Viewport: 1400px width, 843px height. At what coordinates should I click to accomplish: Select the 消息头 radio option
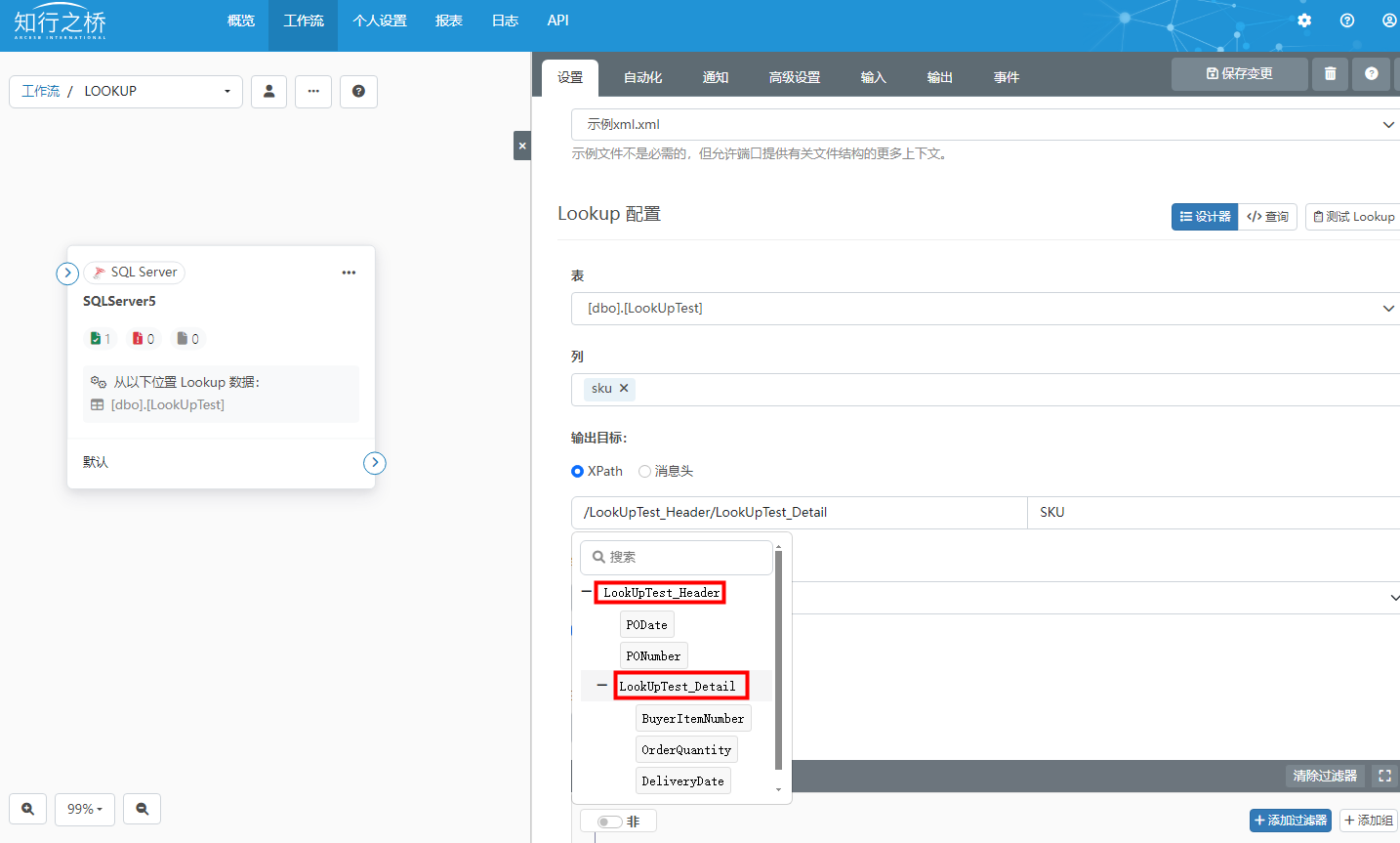click(x=644, y=472)
